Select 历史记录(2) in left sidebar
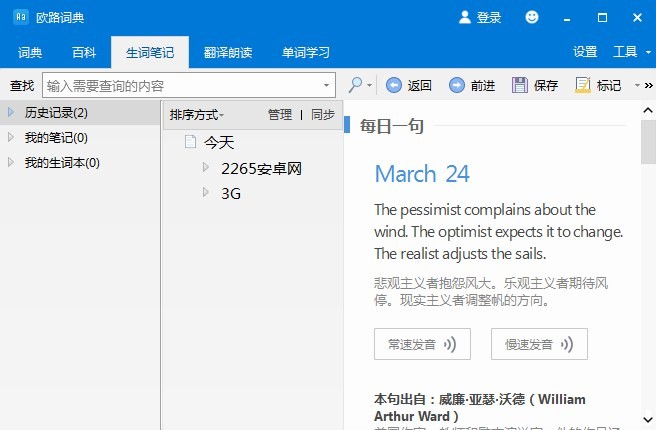Screen dimensions: 656x430 pyautogui.click(x=56, y=113)
